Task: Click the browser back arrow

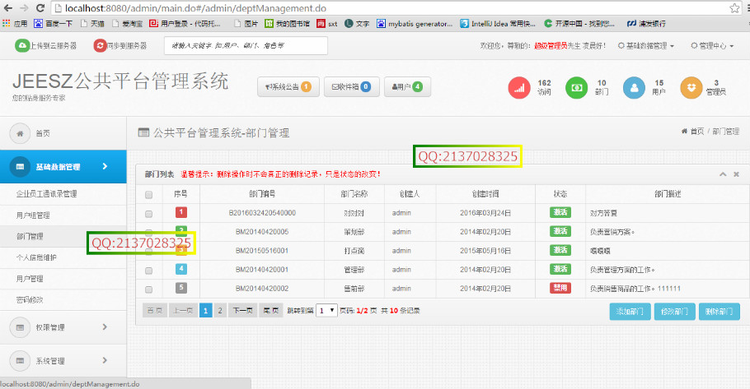Action: point(8,8)
